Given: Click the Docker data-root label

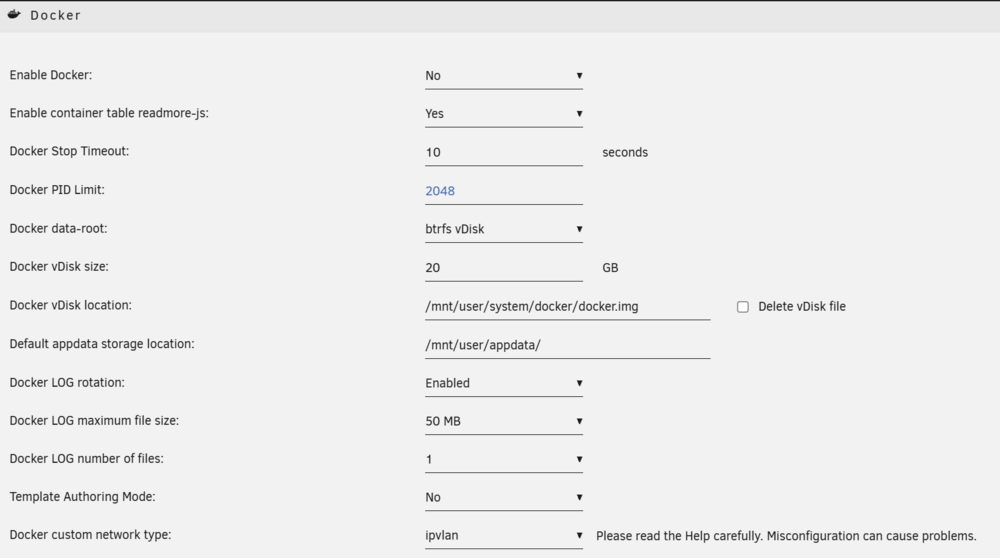Looking at the screenshot, I should click(58, 228).
